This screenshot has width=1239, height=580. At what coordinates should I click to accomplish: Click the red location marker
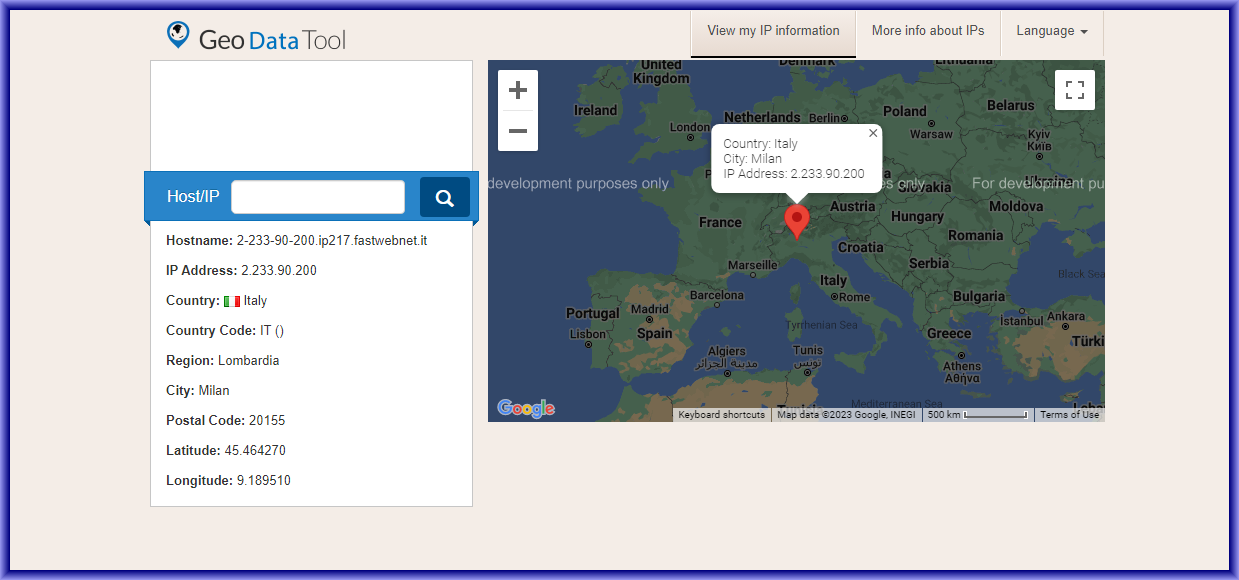[797, 222]
